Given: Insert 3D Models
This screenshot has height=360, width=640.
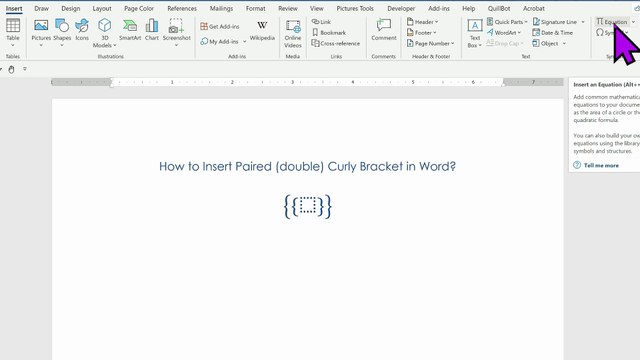Looking at the screenshot, I should click(104, 33).
